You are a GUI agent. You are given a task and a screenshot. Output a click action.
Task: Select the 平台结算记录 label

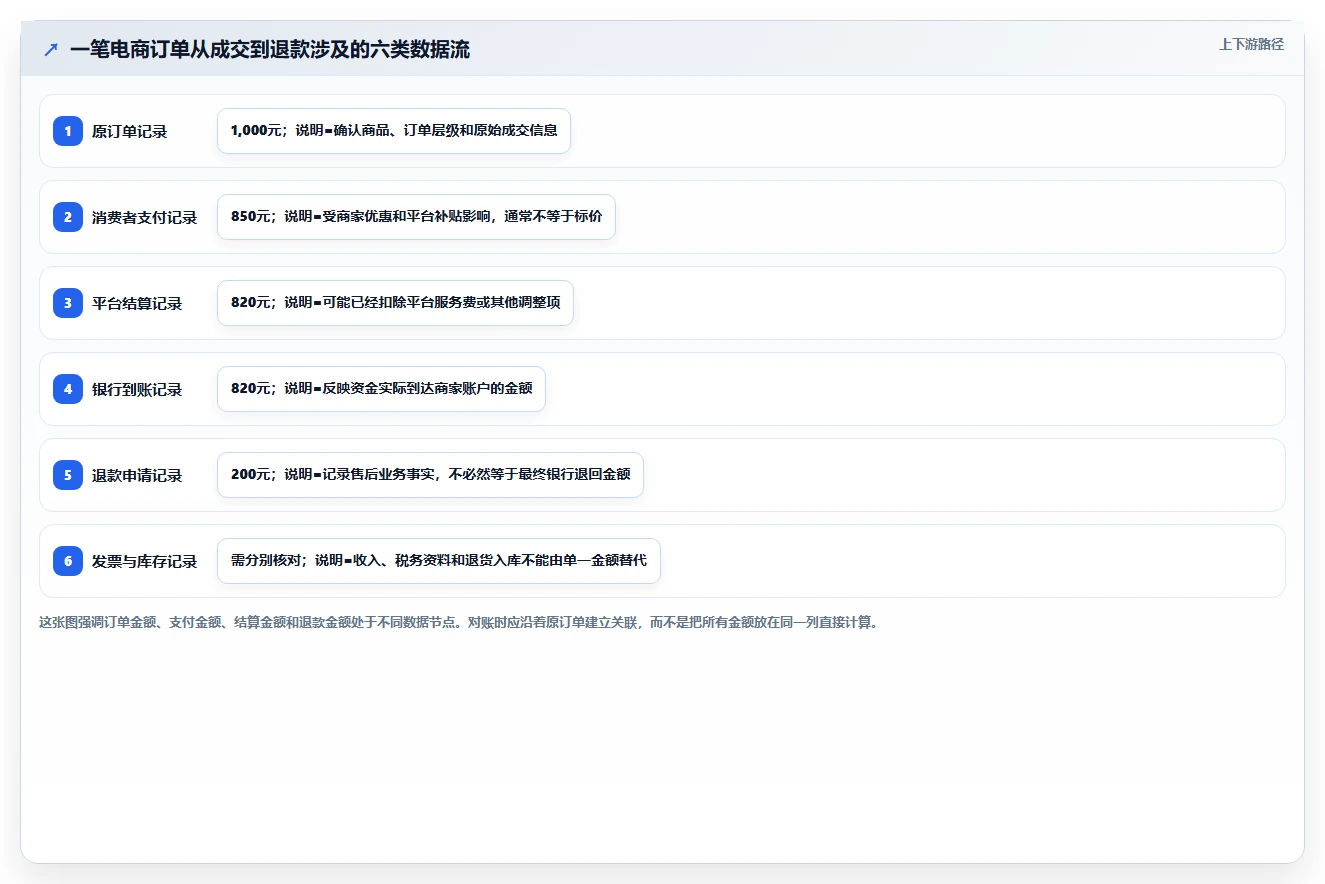137,303
